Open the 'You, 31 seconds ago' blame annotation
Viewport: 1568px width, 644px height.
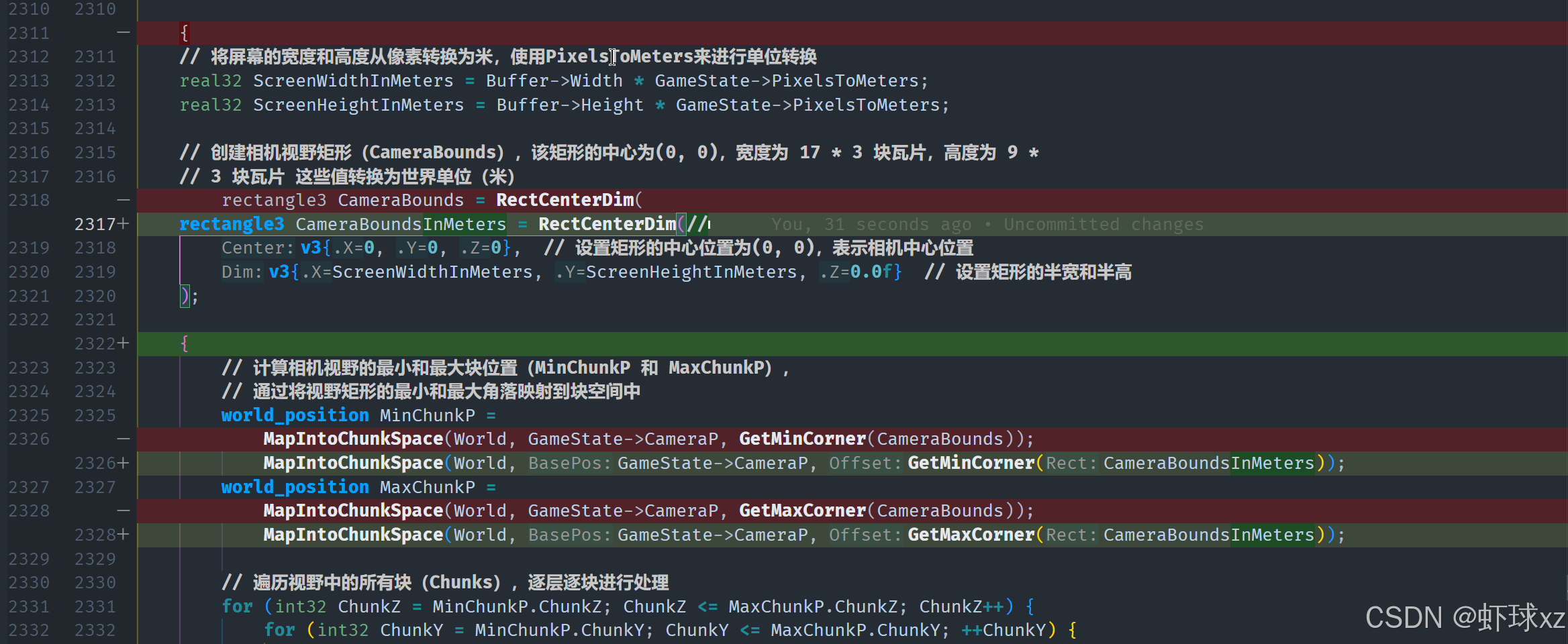coord(987,224)
